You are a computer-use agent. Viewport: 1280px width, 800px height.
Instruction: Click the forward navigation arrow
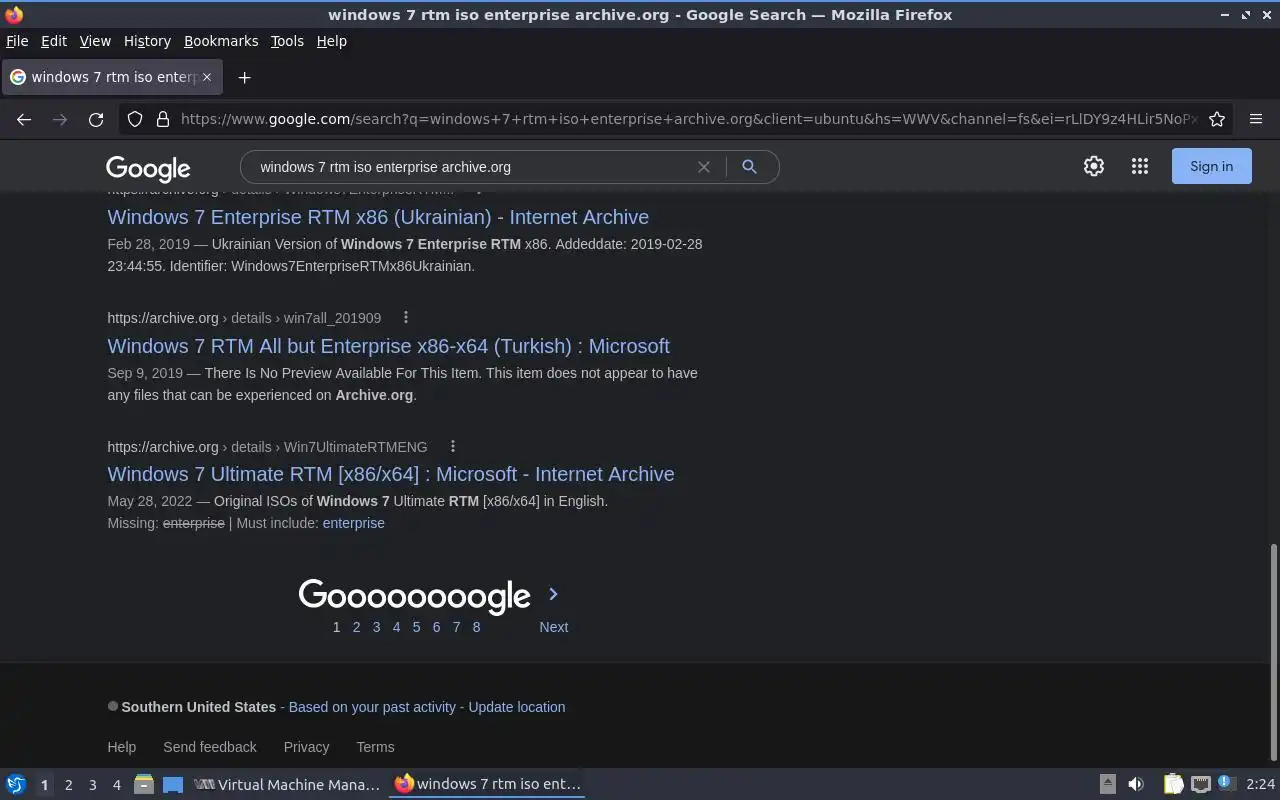pyautogui.click(x=60, y=119)
